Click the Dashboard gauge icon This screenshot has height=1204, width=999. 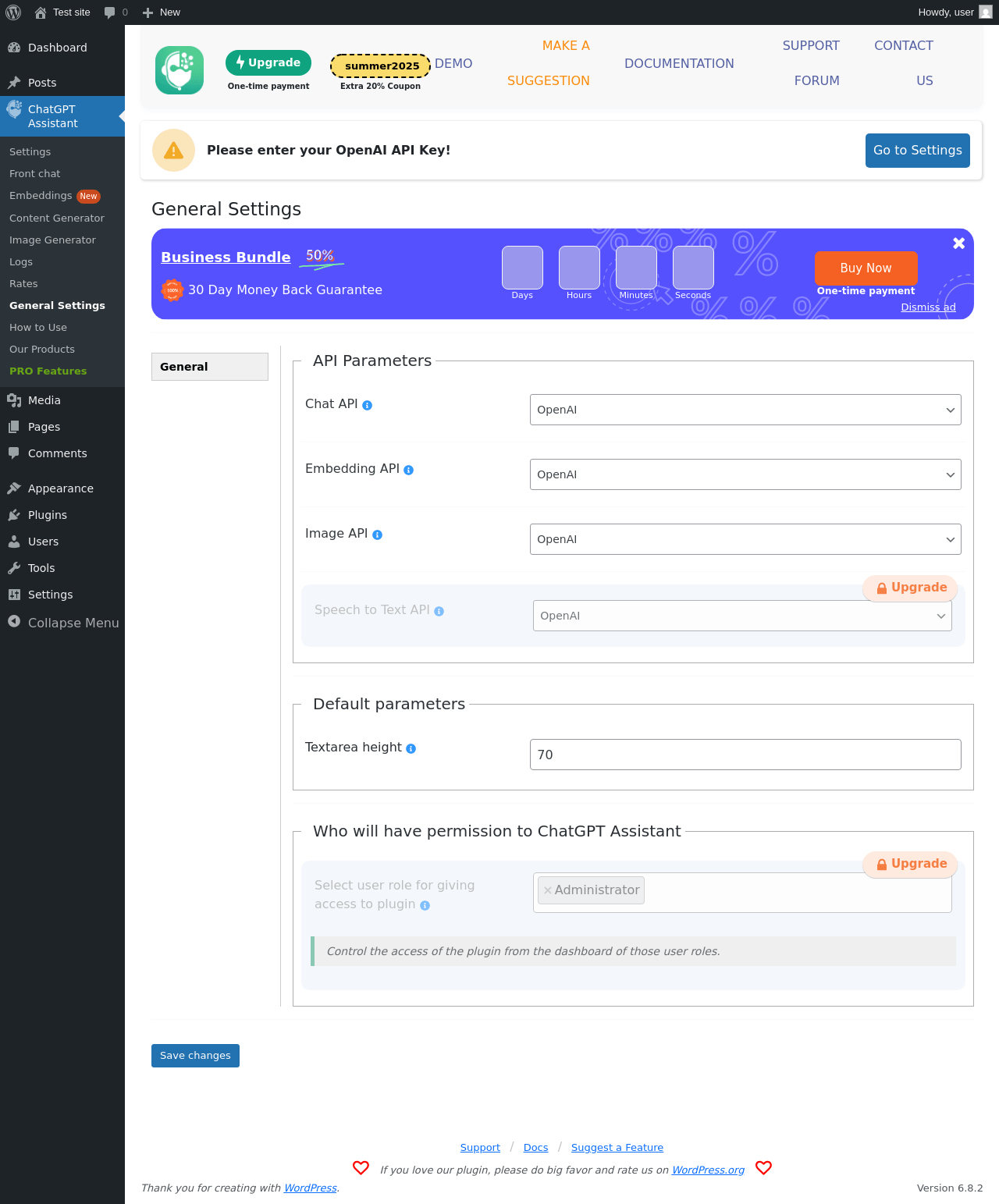tap(14, 48)
